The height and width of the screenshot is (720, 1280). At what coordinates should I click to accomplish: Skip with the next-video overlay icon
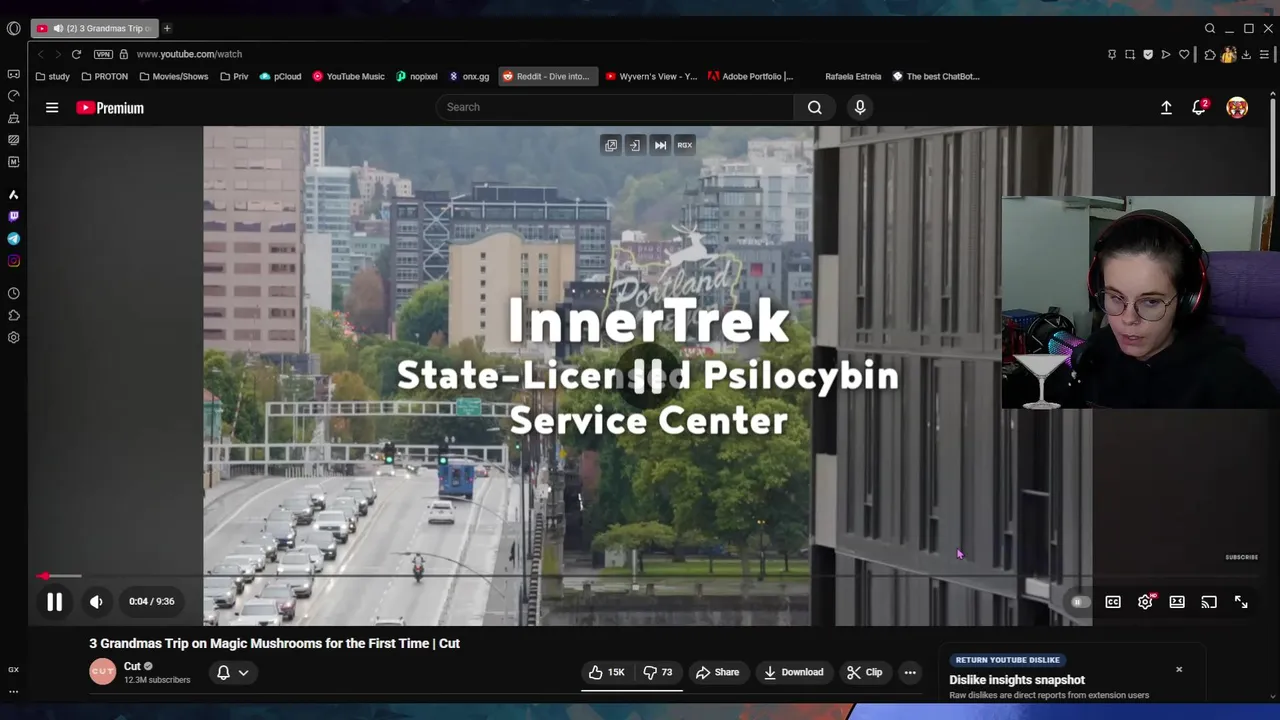660,145
